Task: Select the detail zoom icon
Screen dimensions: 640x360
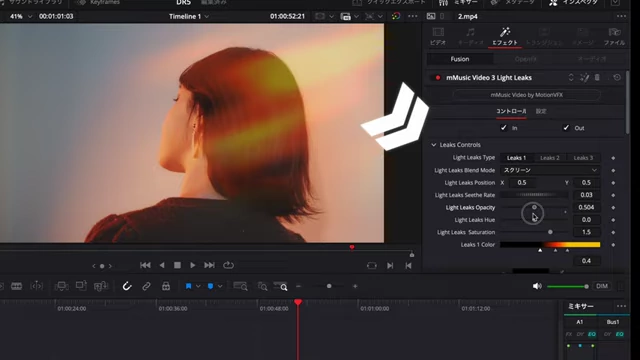Action: [x=262, y=287]
